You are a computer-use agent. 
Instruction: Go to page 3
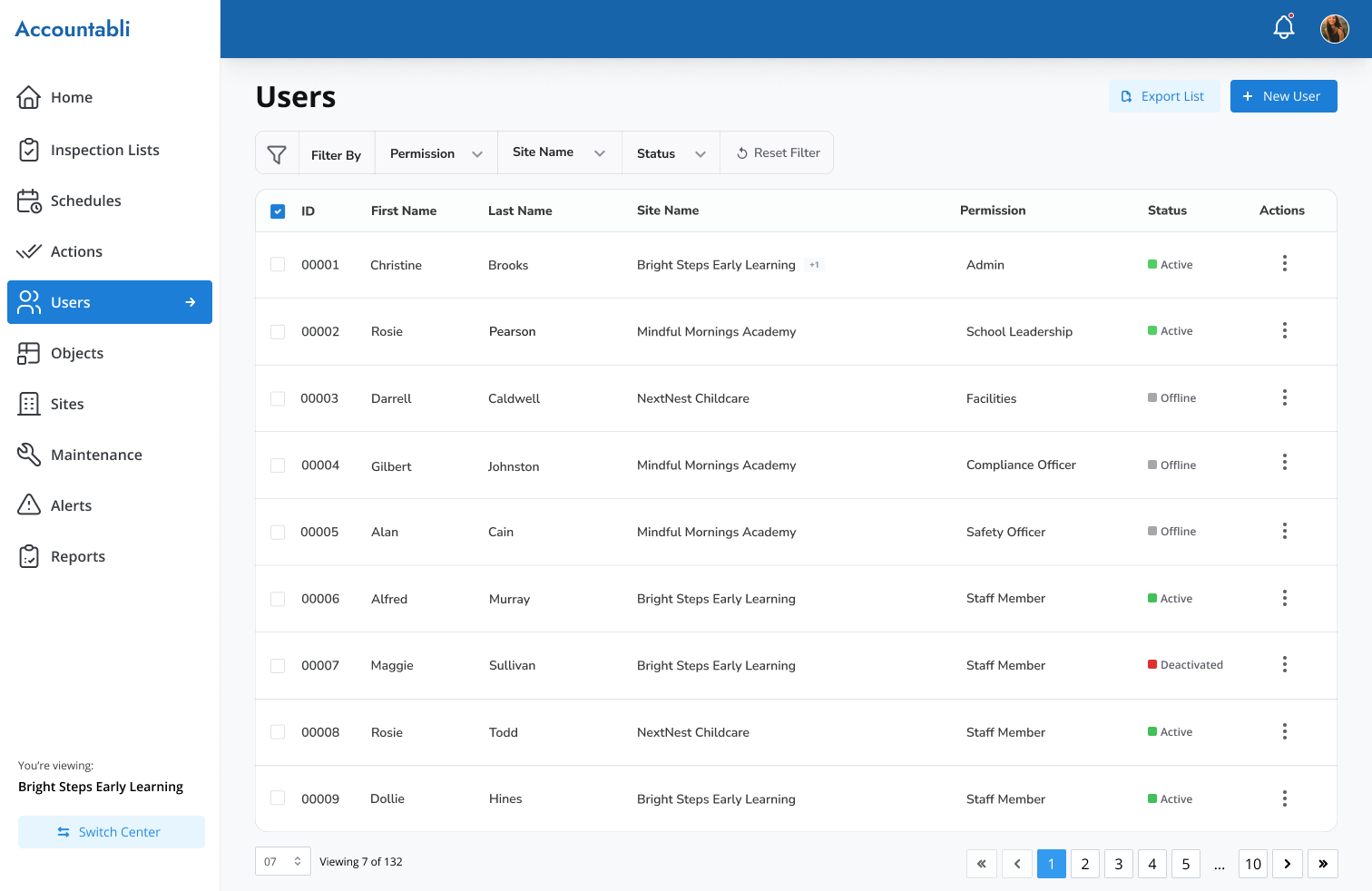point(1119,864)
